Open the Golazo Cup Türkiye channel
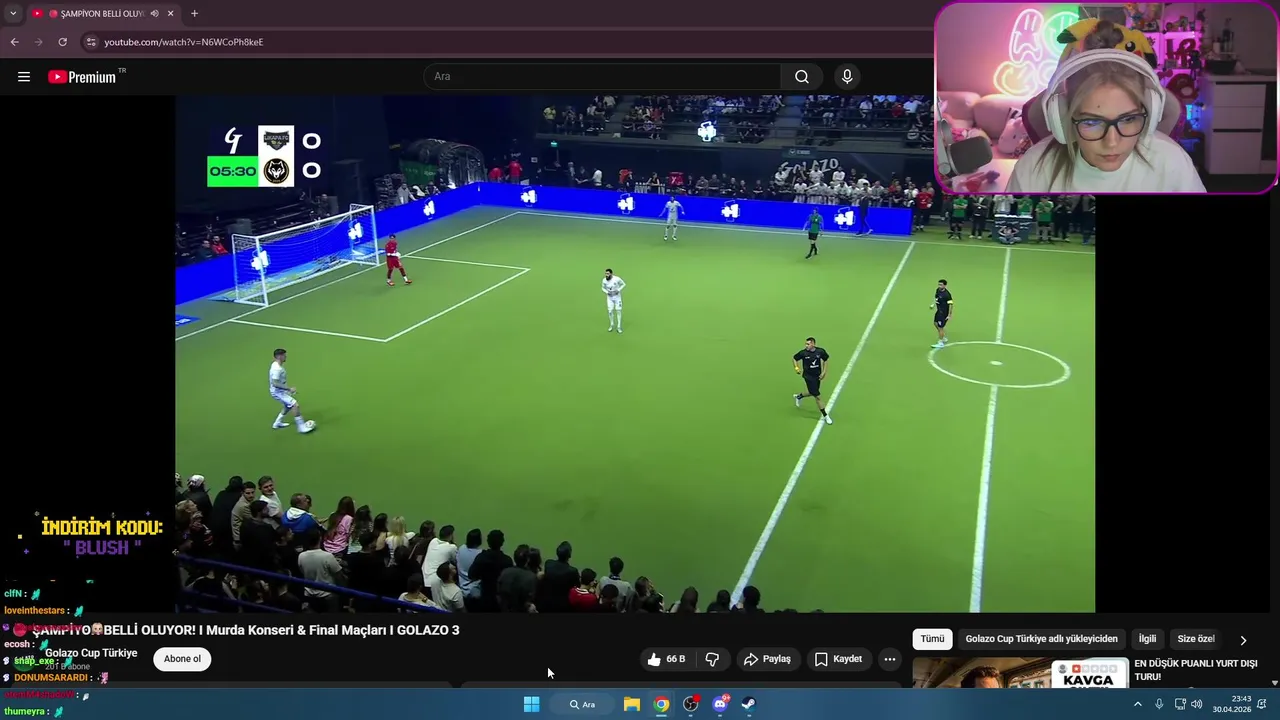The width and height of the screenshot is (1280, 720). tap(91, 653)
